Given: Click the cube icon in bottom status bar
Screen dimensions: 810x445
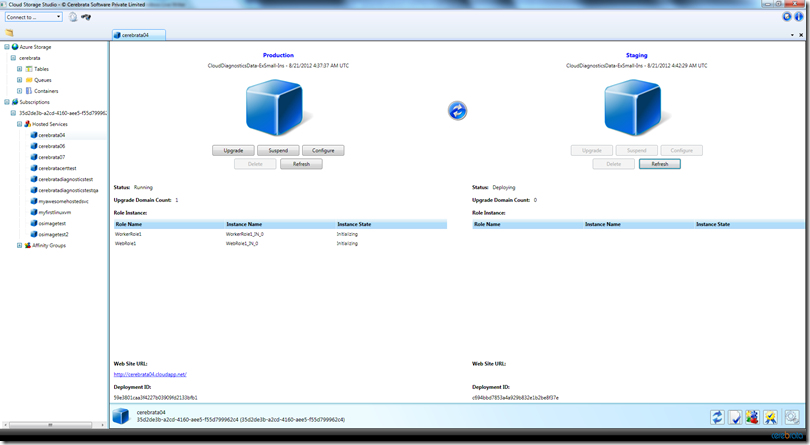Looking at the screenshot, I should click(121, 416).
